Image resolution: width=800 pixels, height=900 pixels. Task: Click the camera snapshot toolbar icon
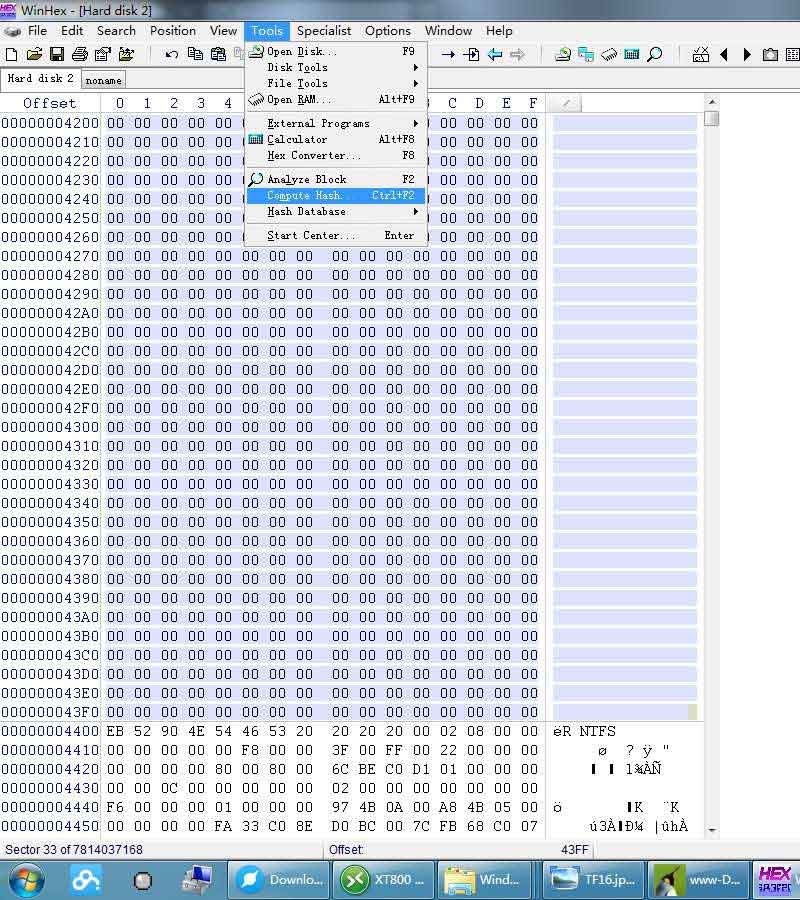(x=770, y=55)
